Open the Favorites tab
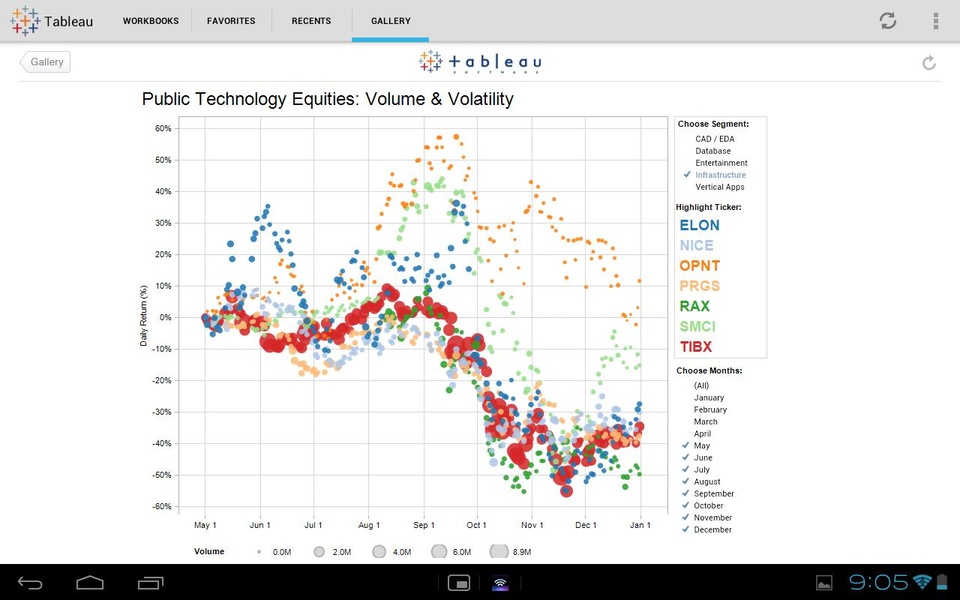Viewport: 960px width, 600px height. point(231,21)
